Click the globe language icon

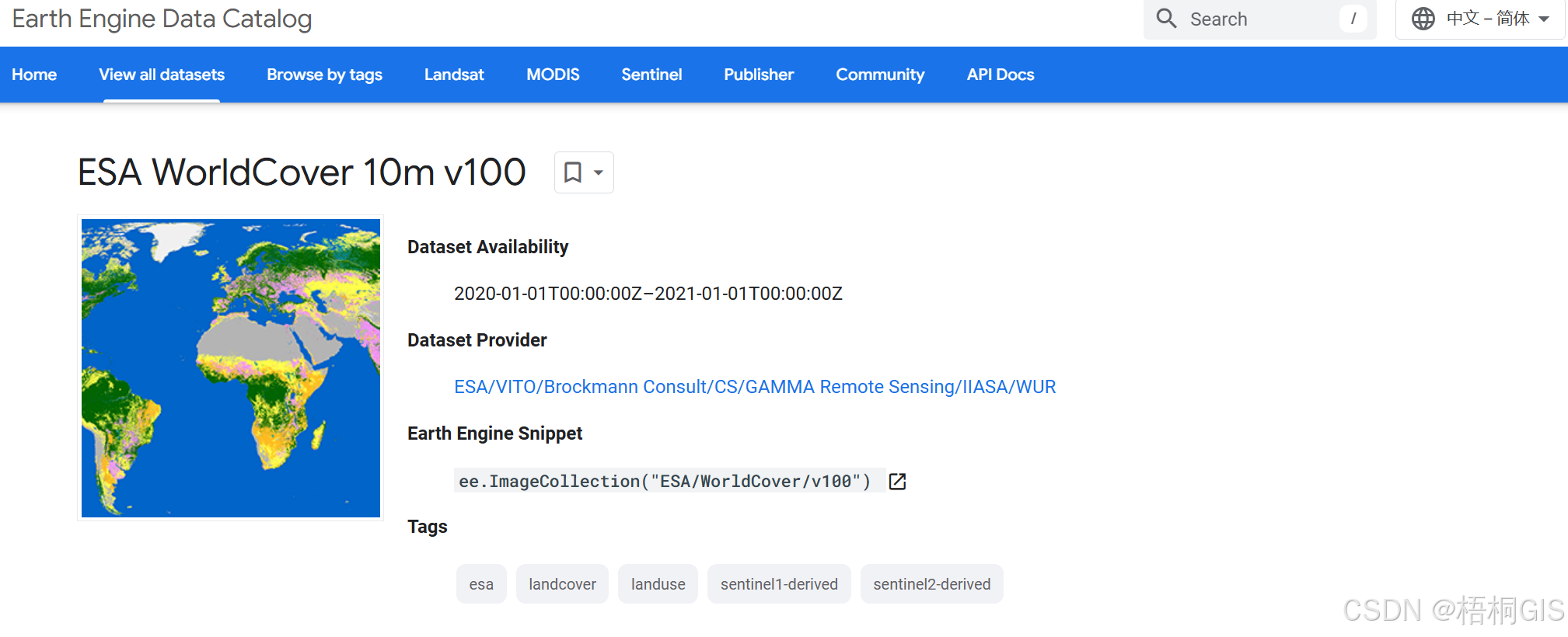point(1423,18)
